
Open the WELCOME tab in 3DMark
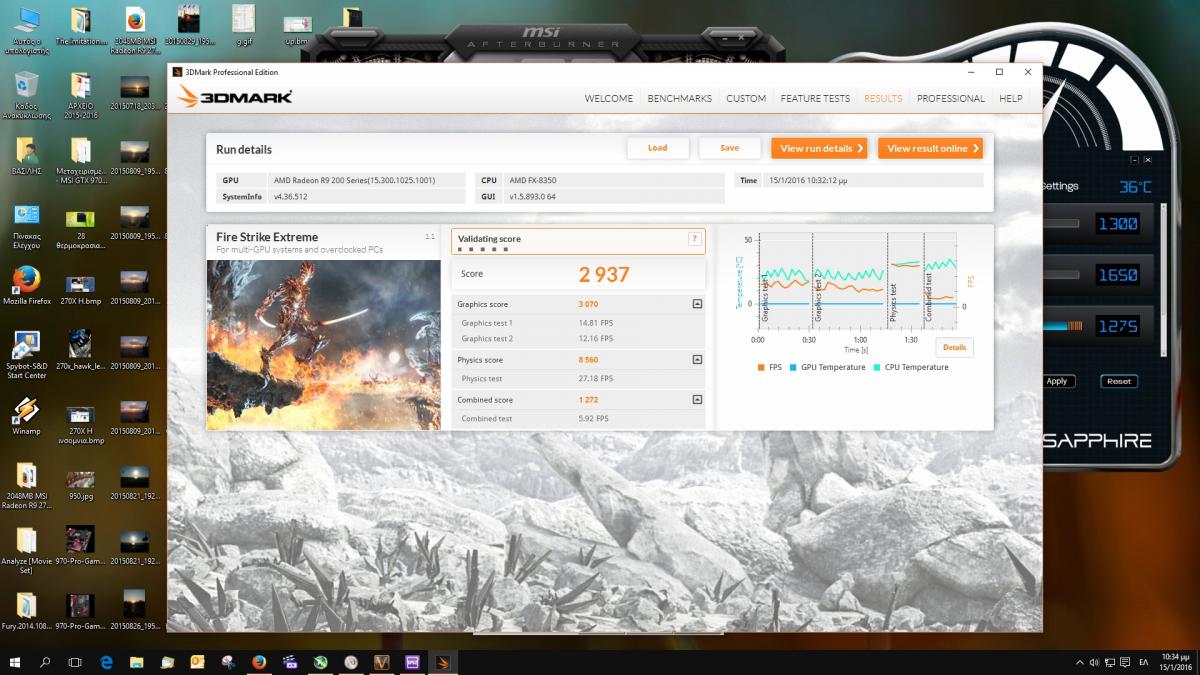tap(609, 98)
